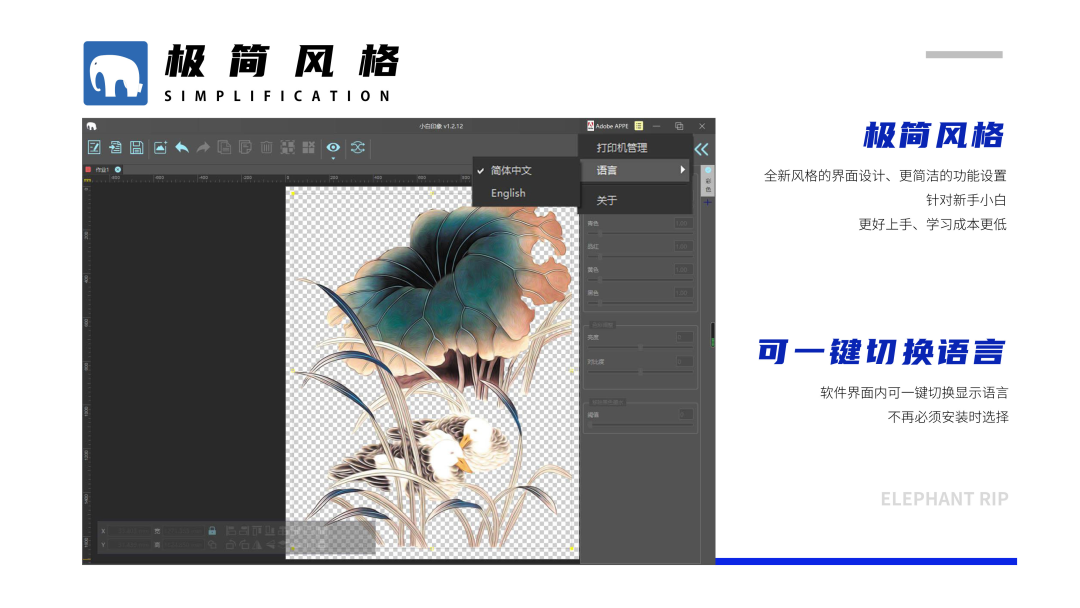Click the import file icon
The width and height of the screenshot is (1080, 608).
(115, 147)
